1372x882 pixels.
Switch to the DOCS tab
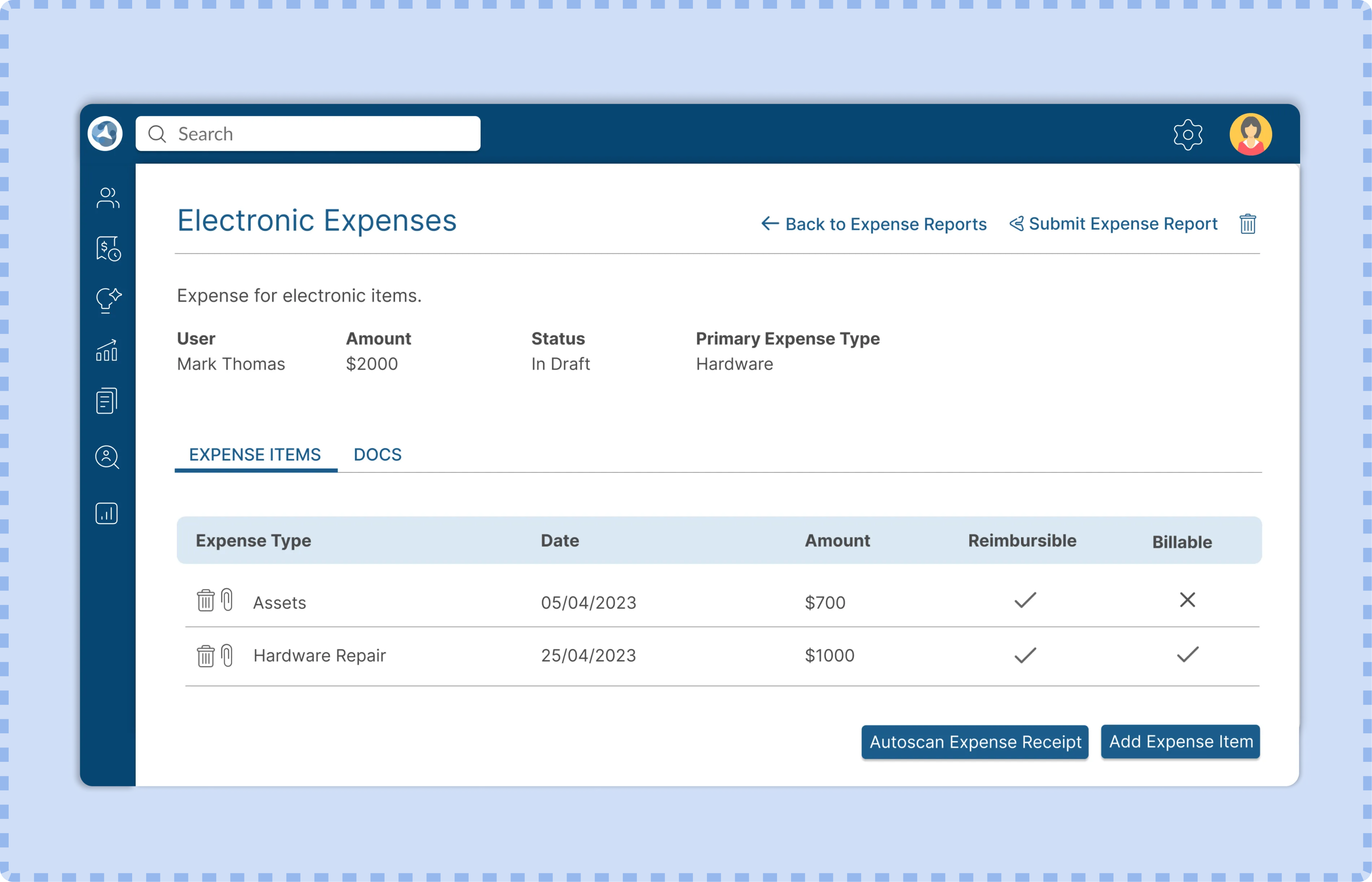point(378,455)
